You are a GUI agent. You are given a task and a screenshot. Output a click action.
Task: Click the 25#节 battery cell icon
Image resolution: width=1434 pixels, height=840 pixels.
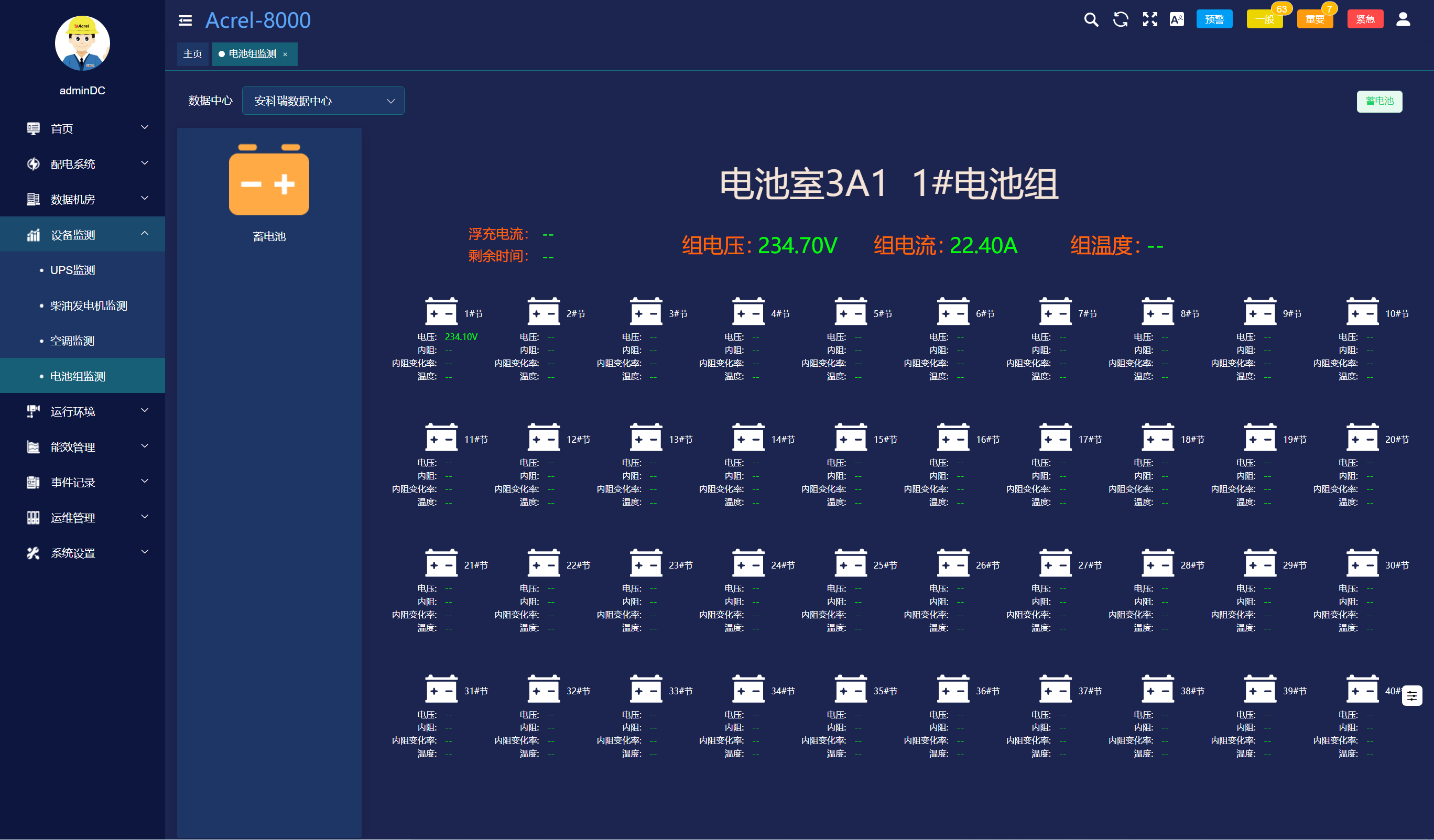coord(850,563)
